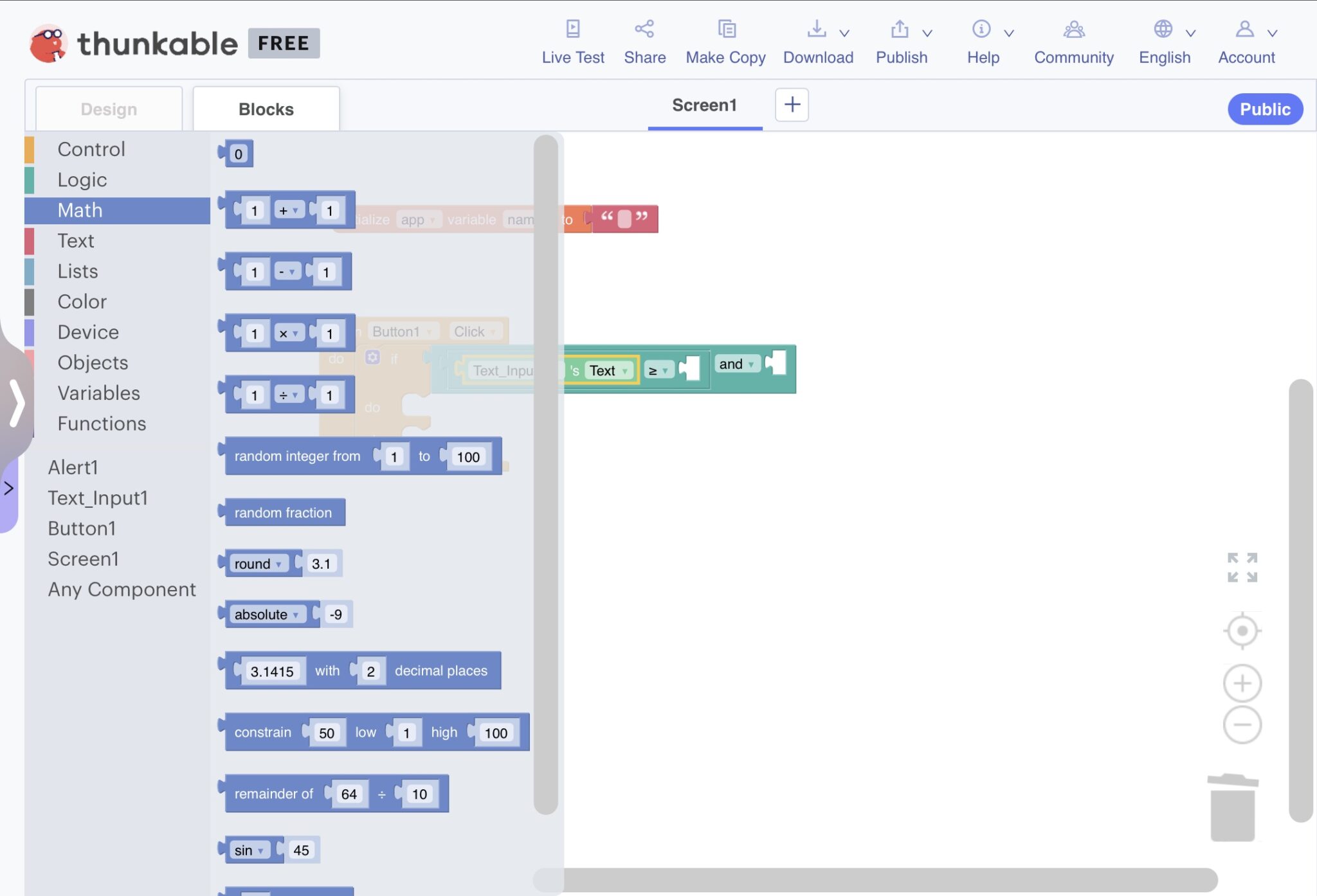Select the Text_Input1 component
The width and height of the screenshot is (1317, 896).
pyautogui.click(x=98, y=497)
